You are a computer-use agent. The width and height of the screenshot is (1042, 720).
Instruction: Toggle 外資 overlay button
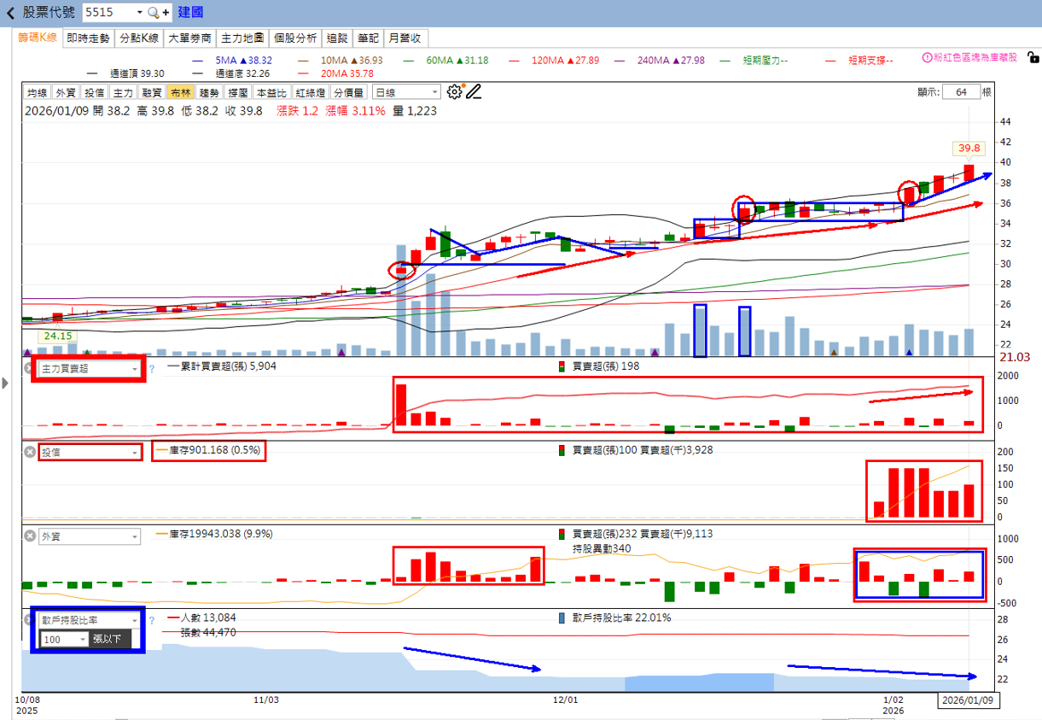click(66, 92)
